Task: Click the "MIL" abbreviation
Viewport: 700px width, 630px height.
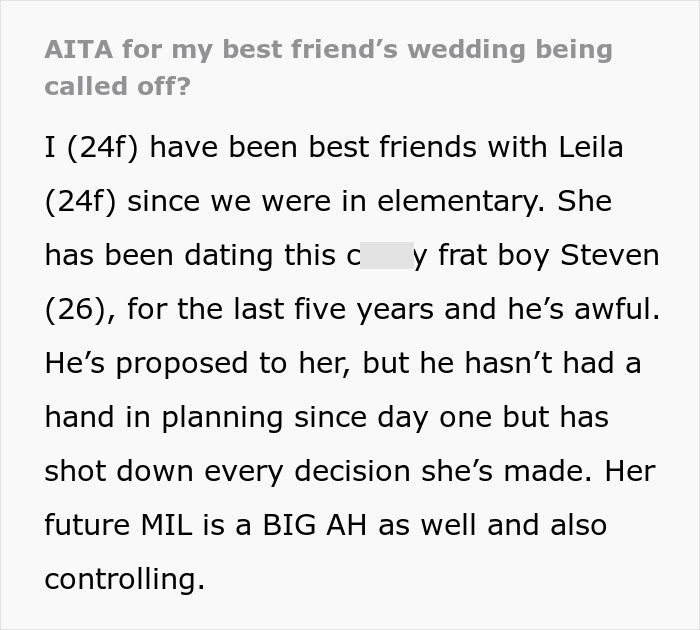Action: [x=167, y=525]
